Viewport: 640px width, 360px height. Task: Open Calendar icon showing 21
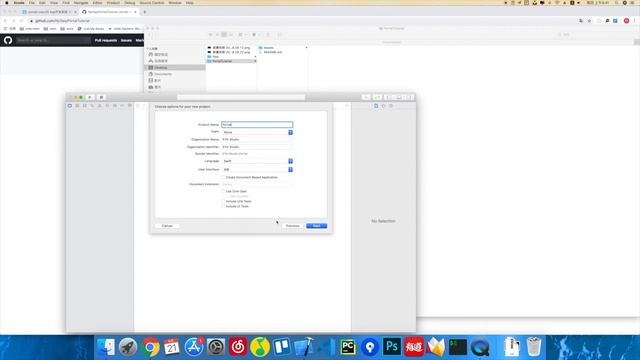[x=172, y=347]
